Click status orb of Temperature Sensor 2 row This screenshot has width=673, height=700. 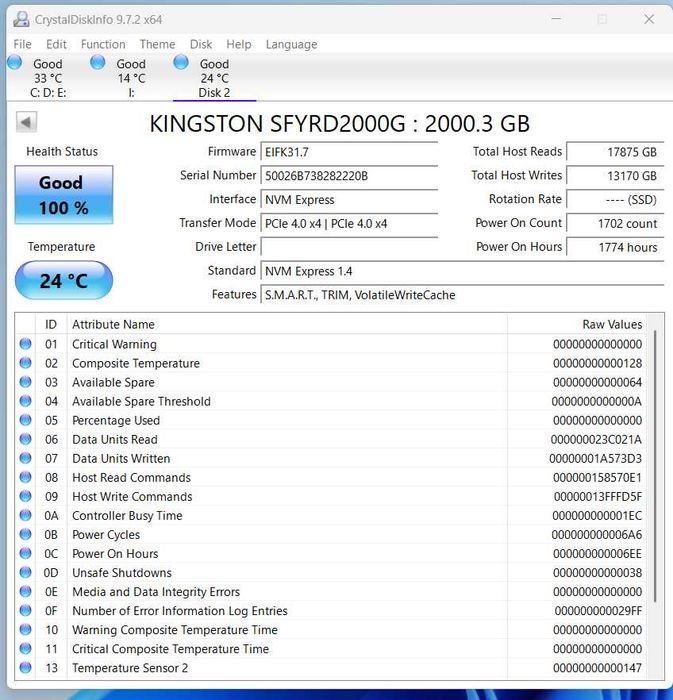25,667
